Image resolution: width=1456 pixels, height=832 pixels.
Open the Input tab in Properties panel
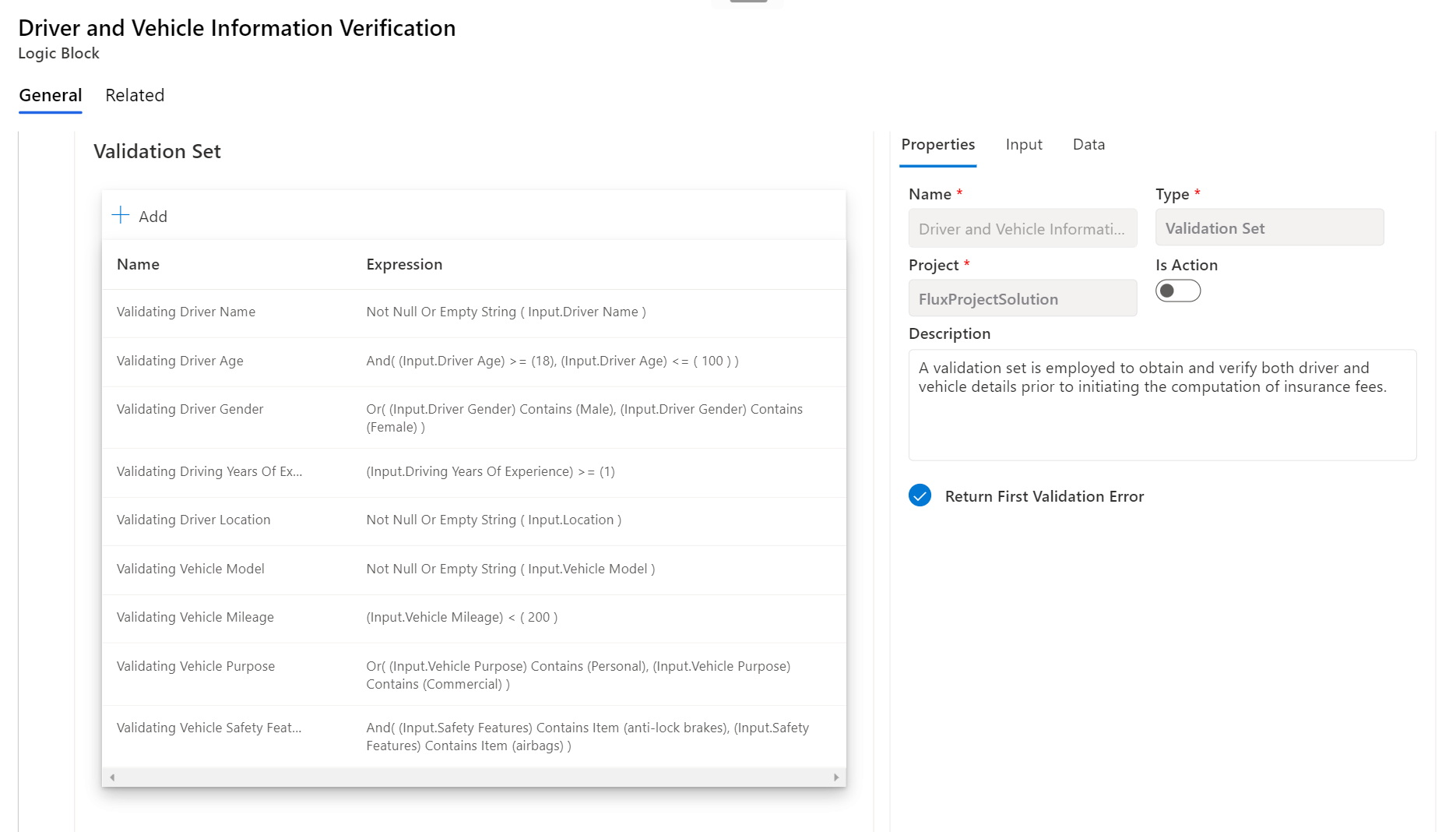tap(1023, 144)
